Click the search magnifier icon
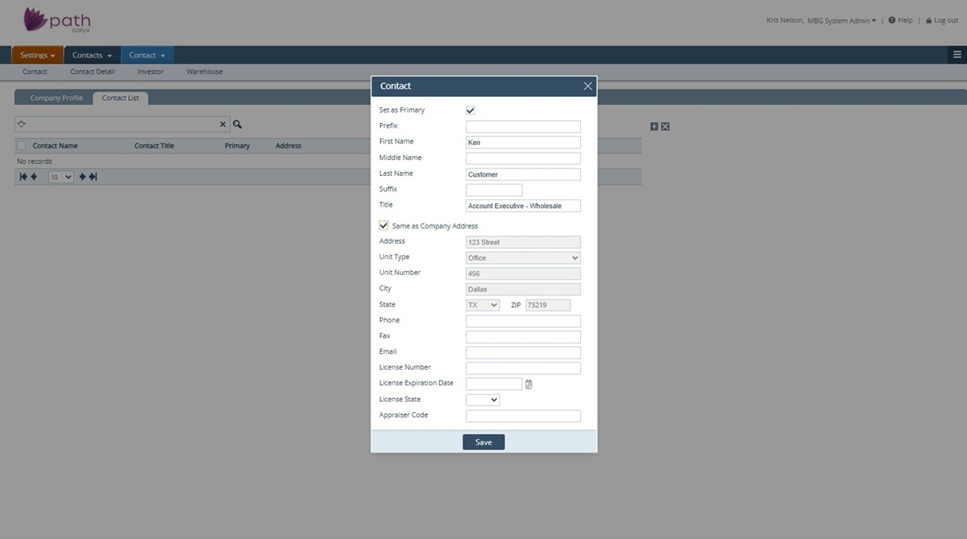This screenshot has height=539, width=967. point(238,124)
